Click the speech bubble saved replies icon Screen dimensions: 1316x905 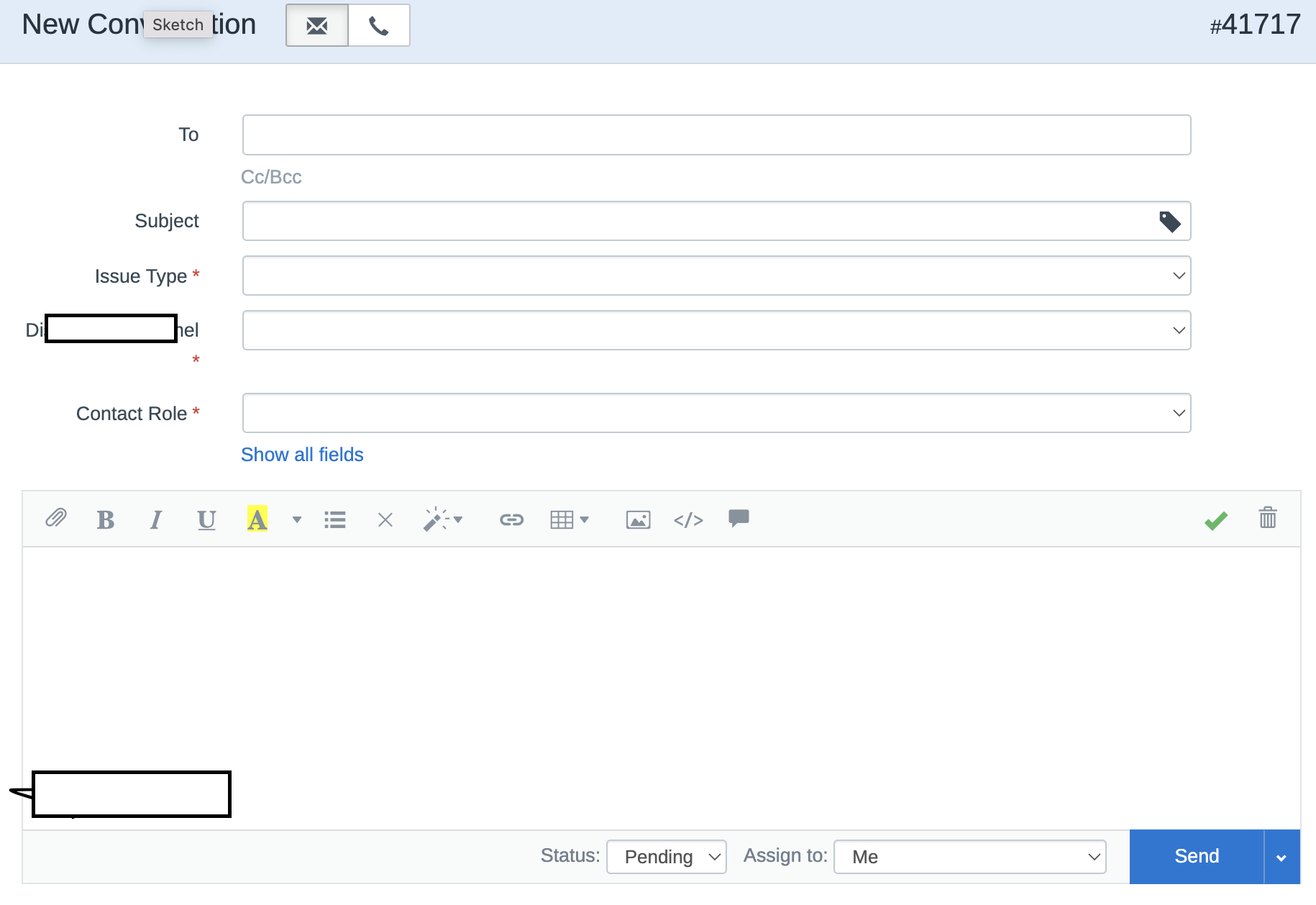pos(739,518)
